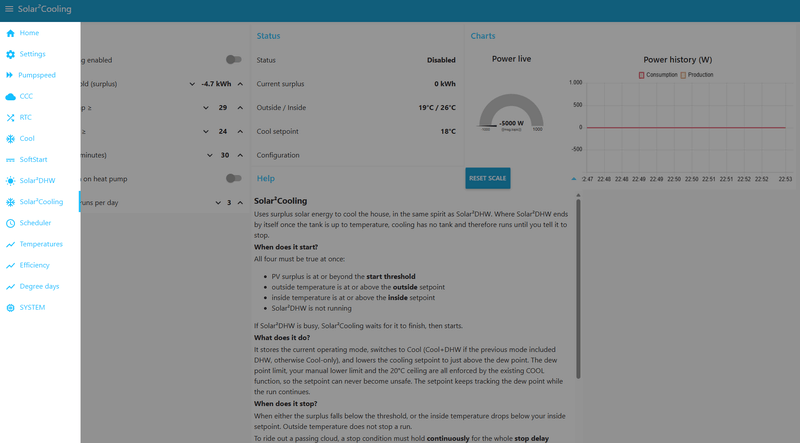Click the 'When does it start?' heading
The image size is (800, 443).
(286, 247)
